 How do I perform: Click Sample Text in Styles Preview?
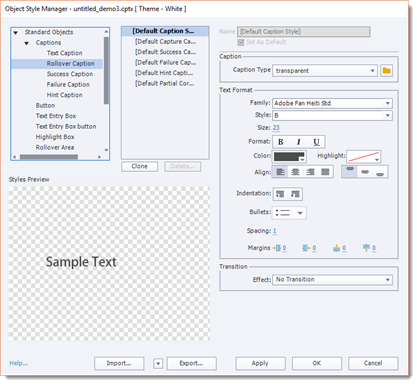tap(81, 262)
